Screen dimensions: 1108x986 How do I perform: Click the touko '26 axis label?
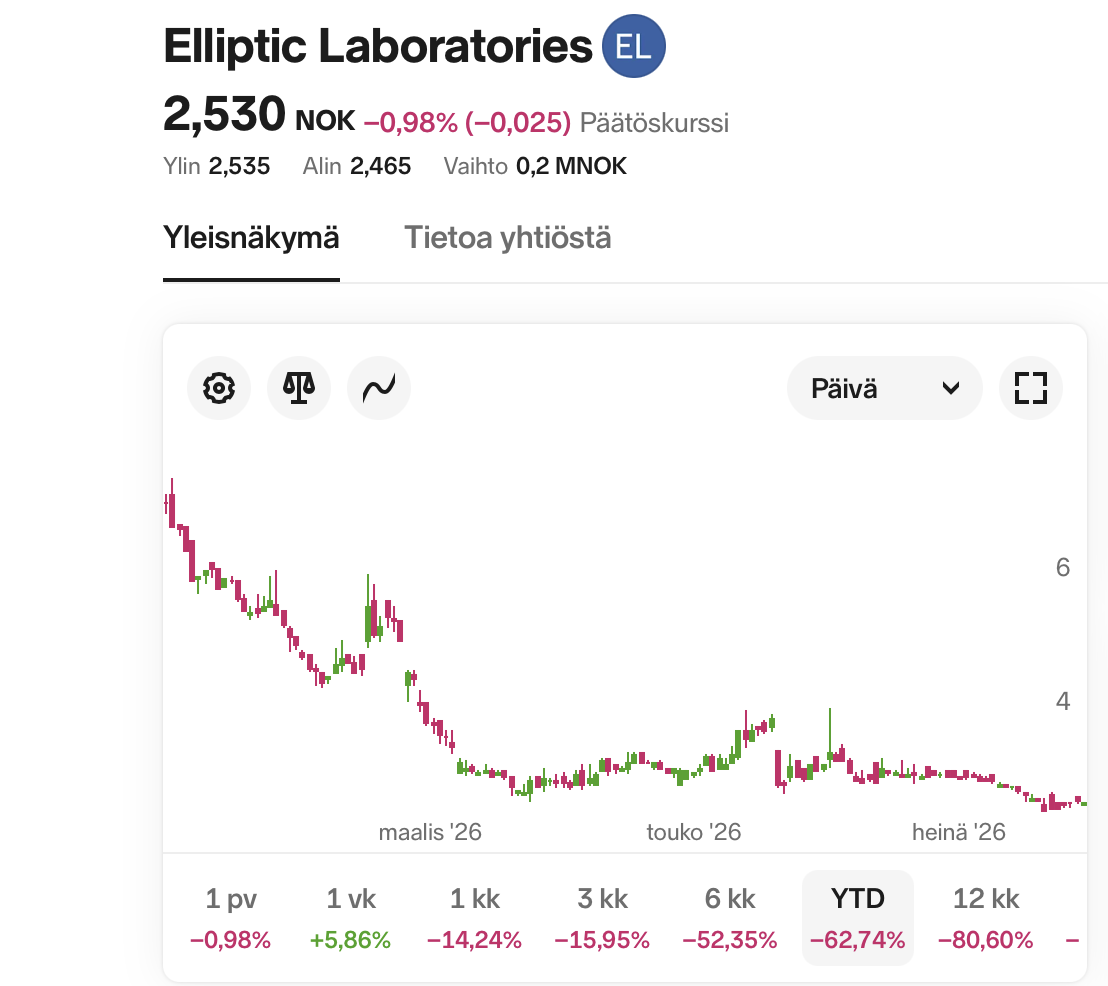tap(694, 832)
